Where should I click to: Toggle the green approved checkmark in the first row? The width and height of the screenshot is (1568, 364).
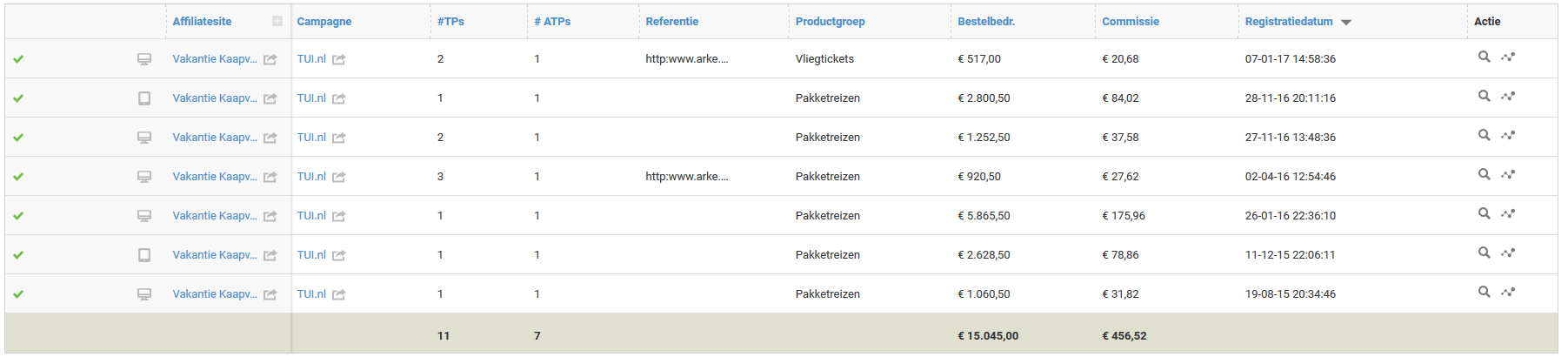[18, 59]
